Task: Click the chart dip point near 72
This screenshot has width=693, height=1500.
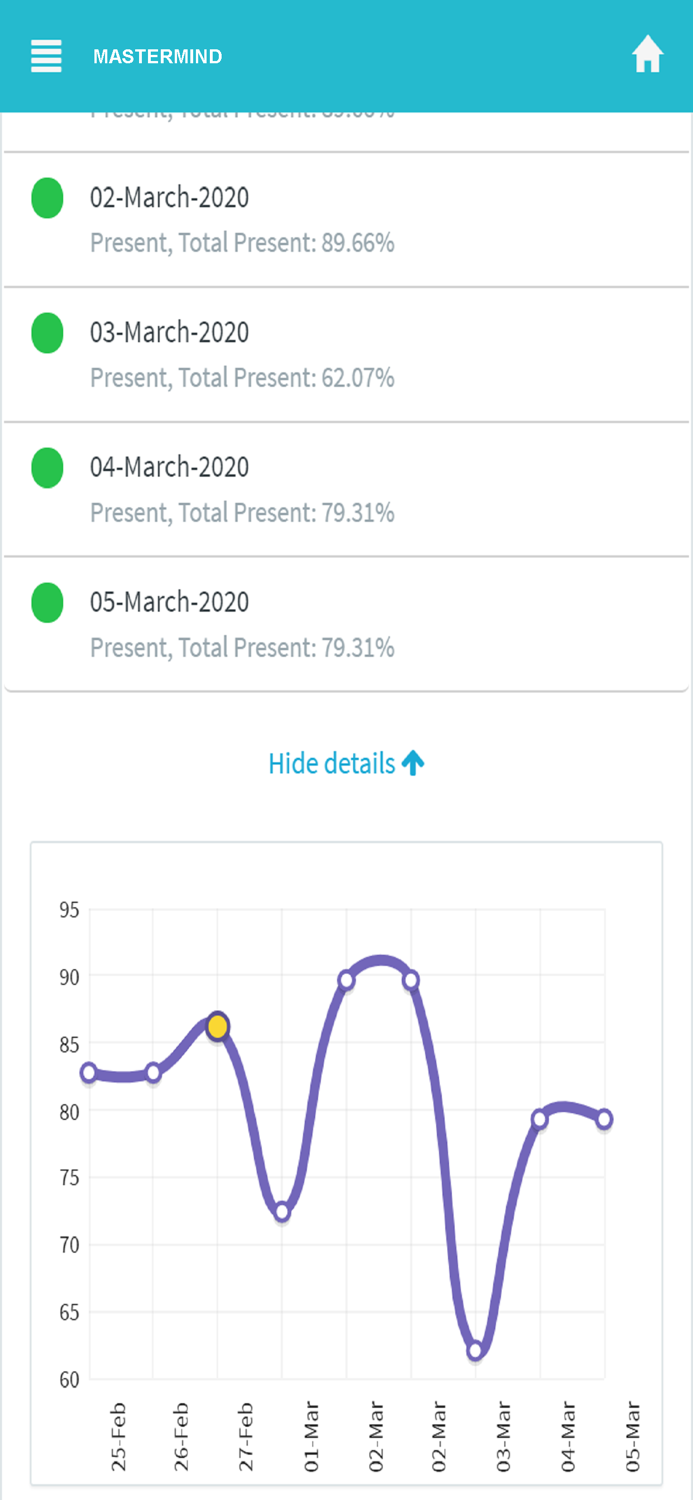Action: pos(282,1212)
